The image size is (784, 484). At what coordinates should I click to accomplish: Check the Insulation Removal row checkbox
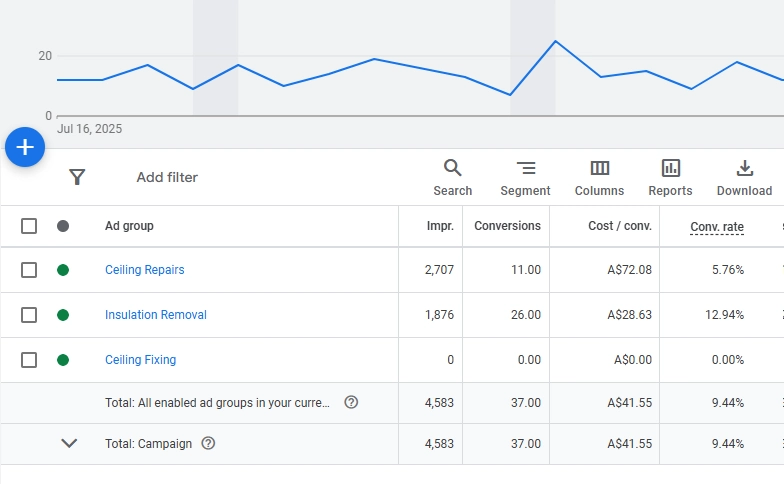pyautogui.click(x=29, y=315)
